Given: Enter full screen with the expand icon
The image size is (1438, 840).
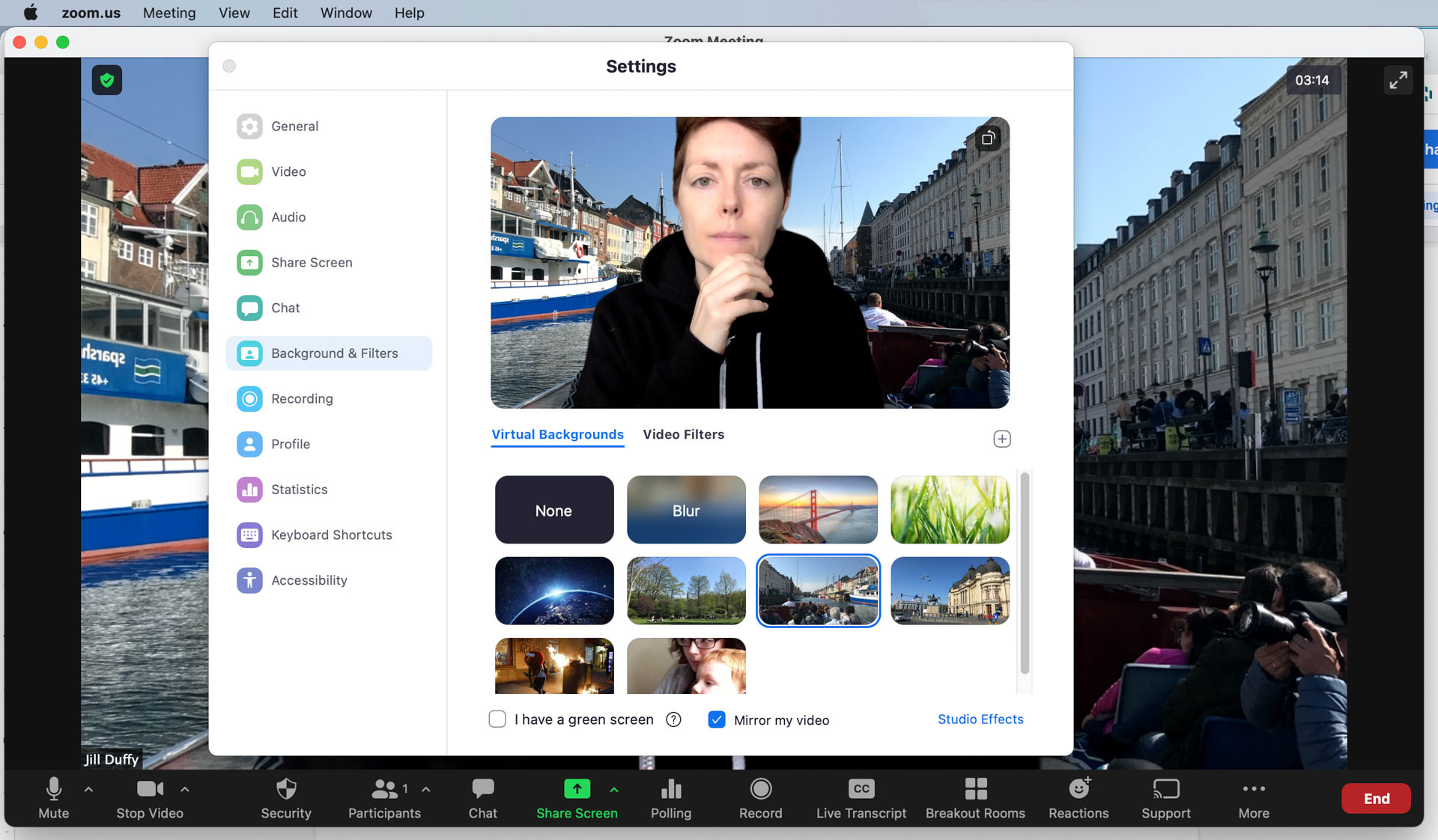Looking at the screenshot, I should pyautogui.click(x=1398, y=79).
